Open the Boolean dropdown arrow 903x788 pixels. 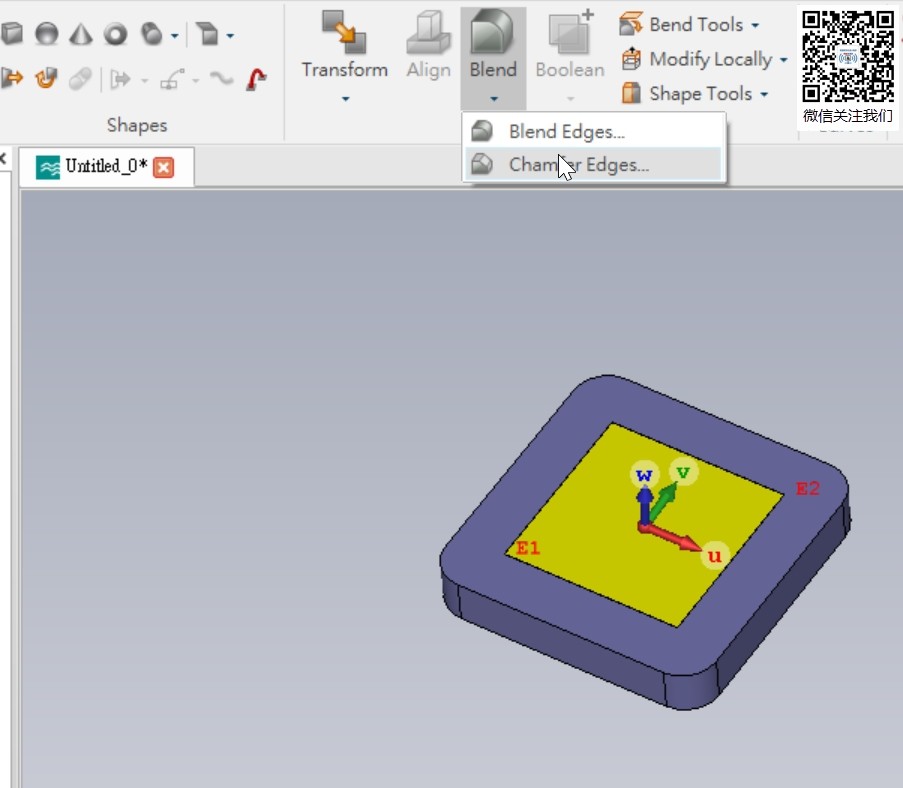pos(571,99)
